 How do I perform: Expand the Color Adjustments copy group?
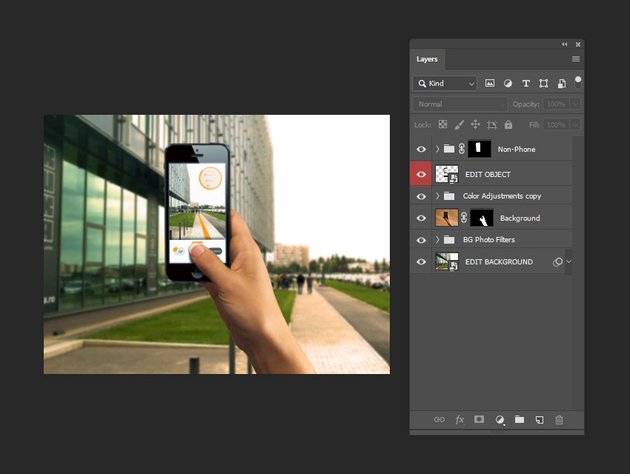click(x=438, y=196)
